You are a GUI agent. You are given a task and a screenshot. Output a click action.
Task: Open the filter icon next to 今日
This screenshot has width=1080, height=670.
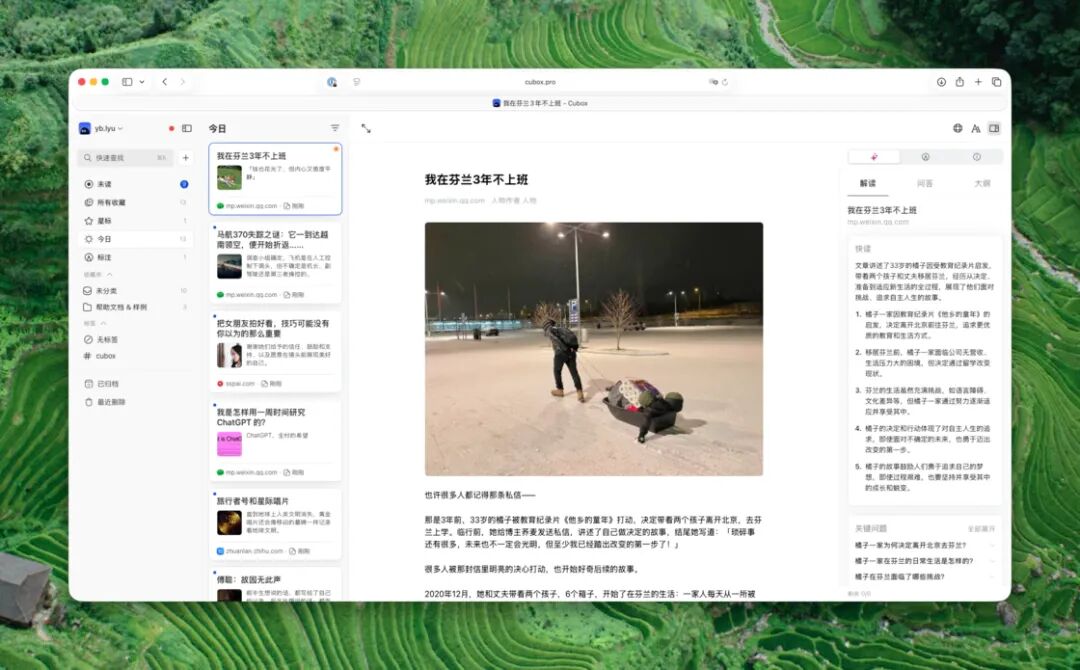335,128
